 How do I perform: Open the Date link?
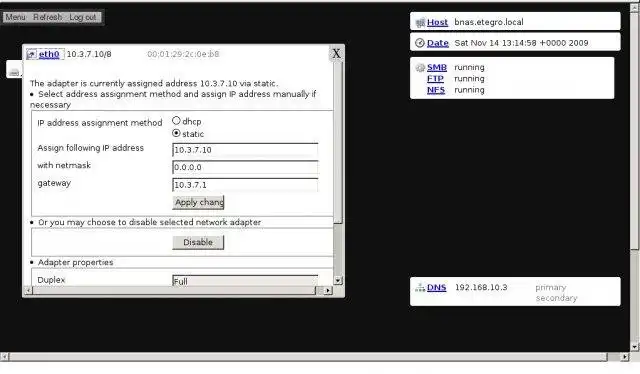438,43
